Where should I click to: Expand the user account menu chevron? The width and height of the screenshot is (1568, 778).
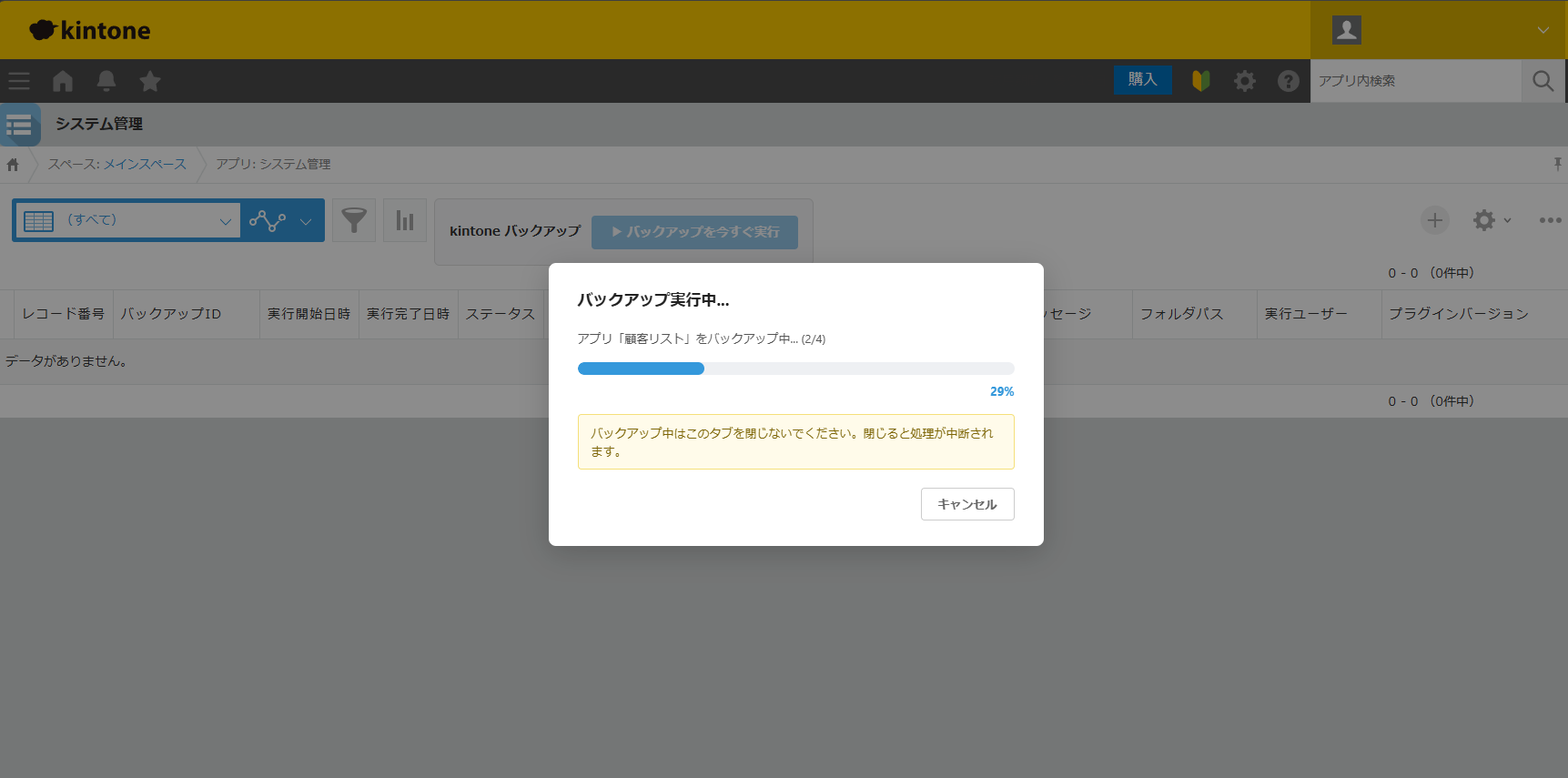(x=1543, y=30)
